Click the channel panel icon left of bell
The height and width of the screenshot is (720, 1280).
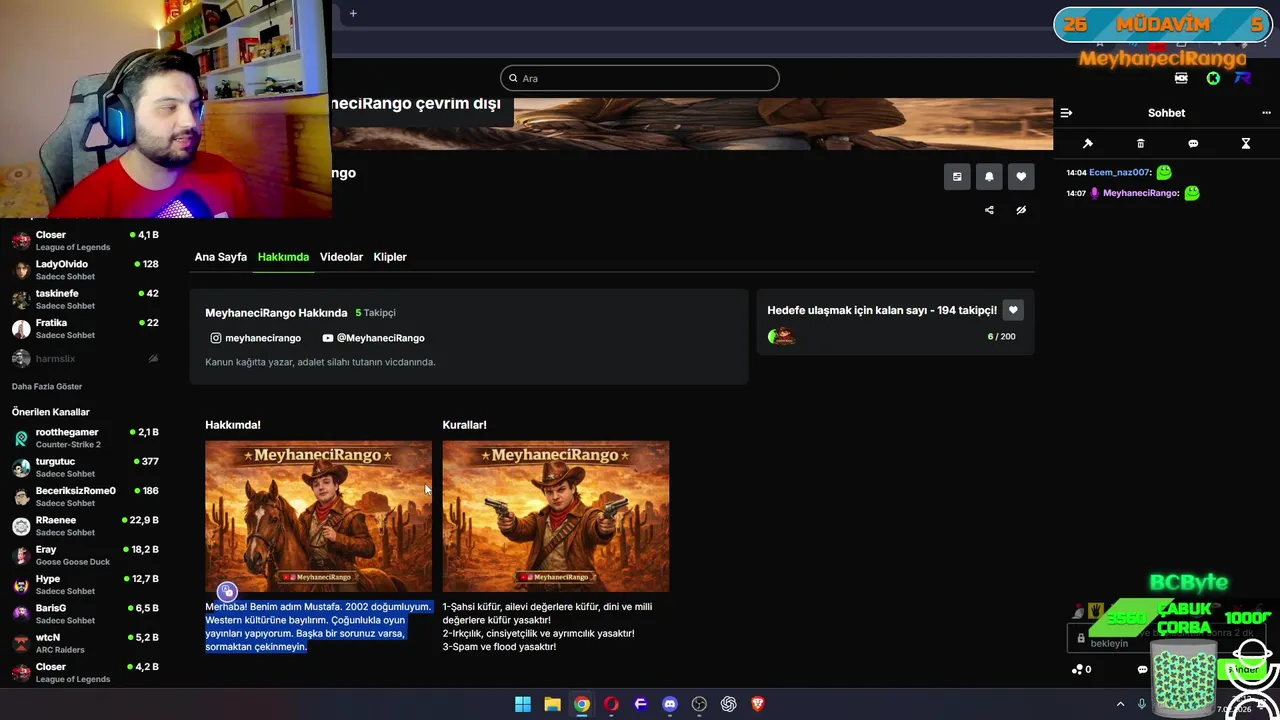pyautogui.click(x=957, y=177)
